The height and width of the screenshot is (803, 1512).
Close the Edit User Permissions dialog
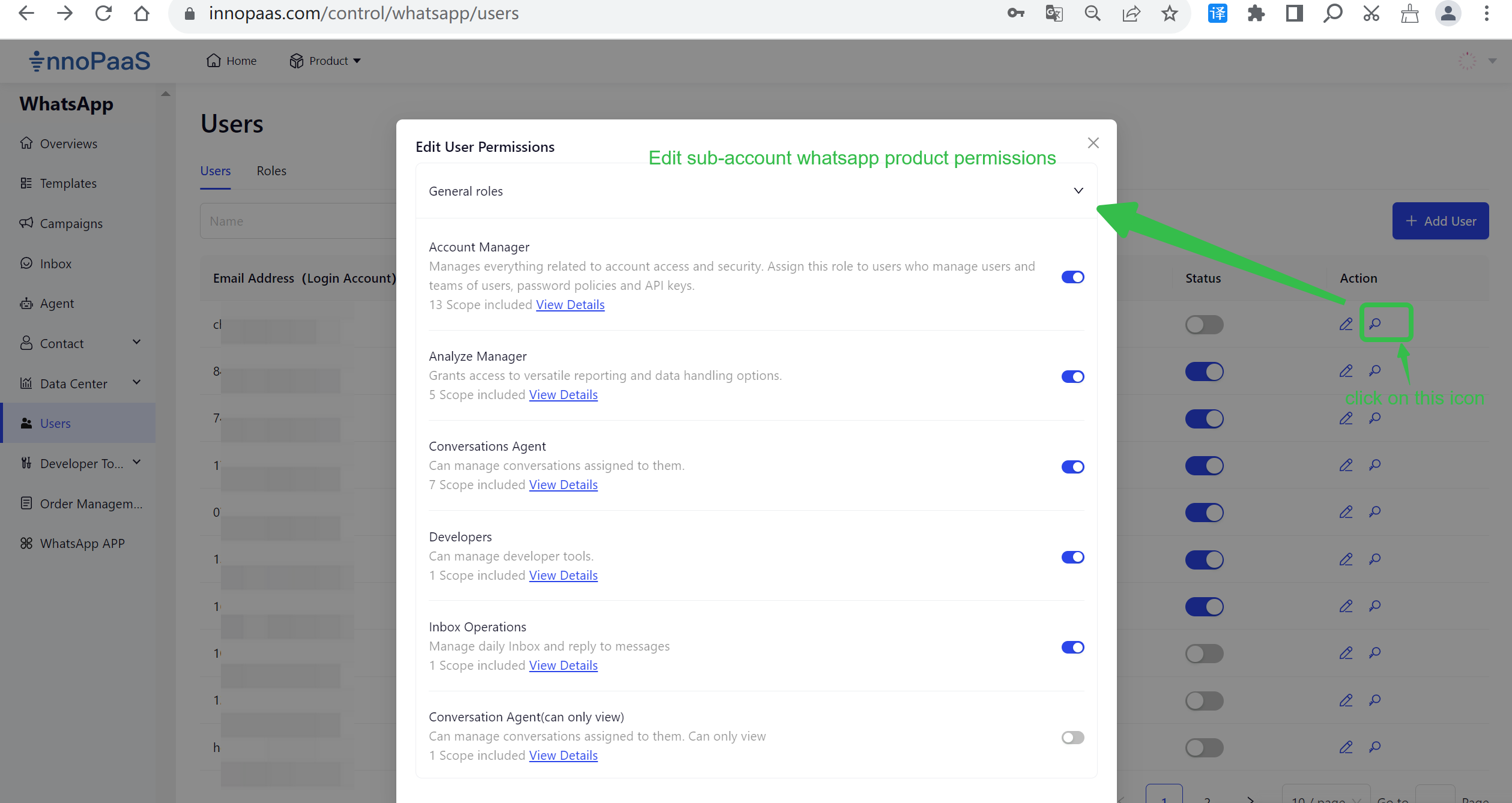coord(1093,143)
